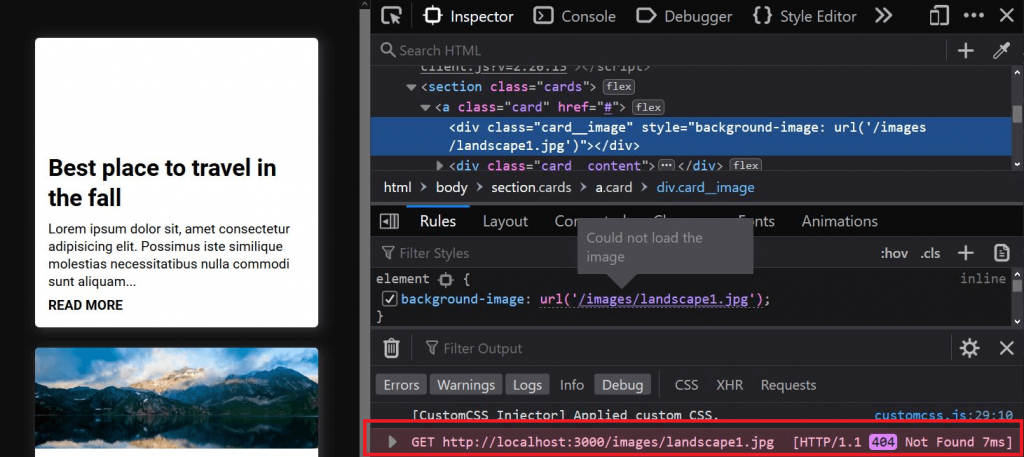Toggle print media simulation icon
Image resolution: width=1024 pixels, height=457 pixels.
click(1001, 253)
